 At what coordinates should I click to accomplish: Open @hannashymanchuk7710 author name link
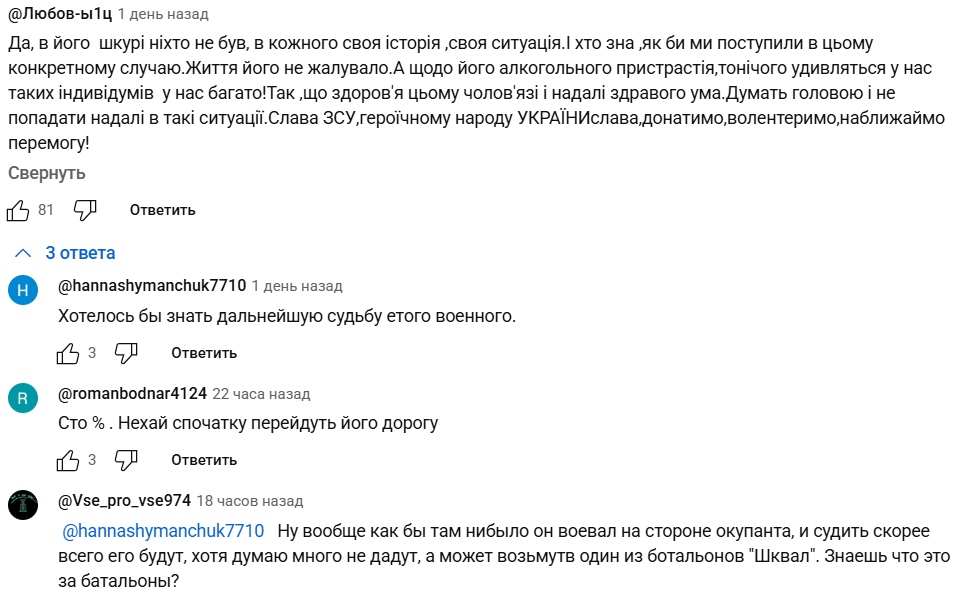click(x=152, y=286)
